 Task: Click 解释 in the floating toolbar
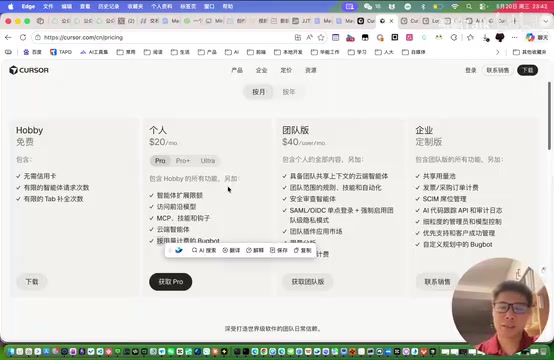click(x=255, y=250)
